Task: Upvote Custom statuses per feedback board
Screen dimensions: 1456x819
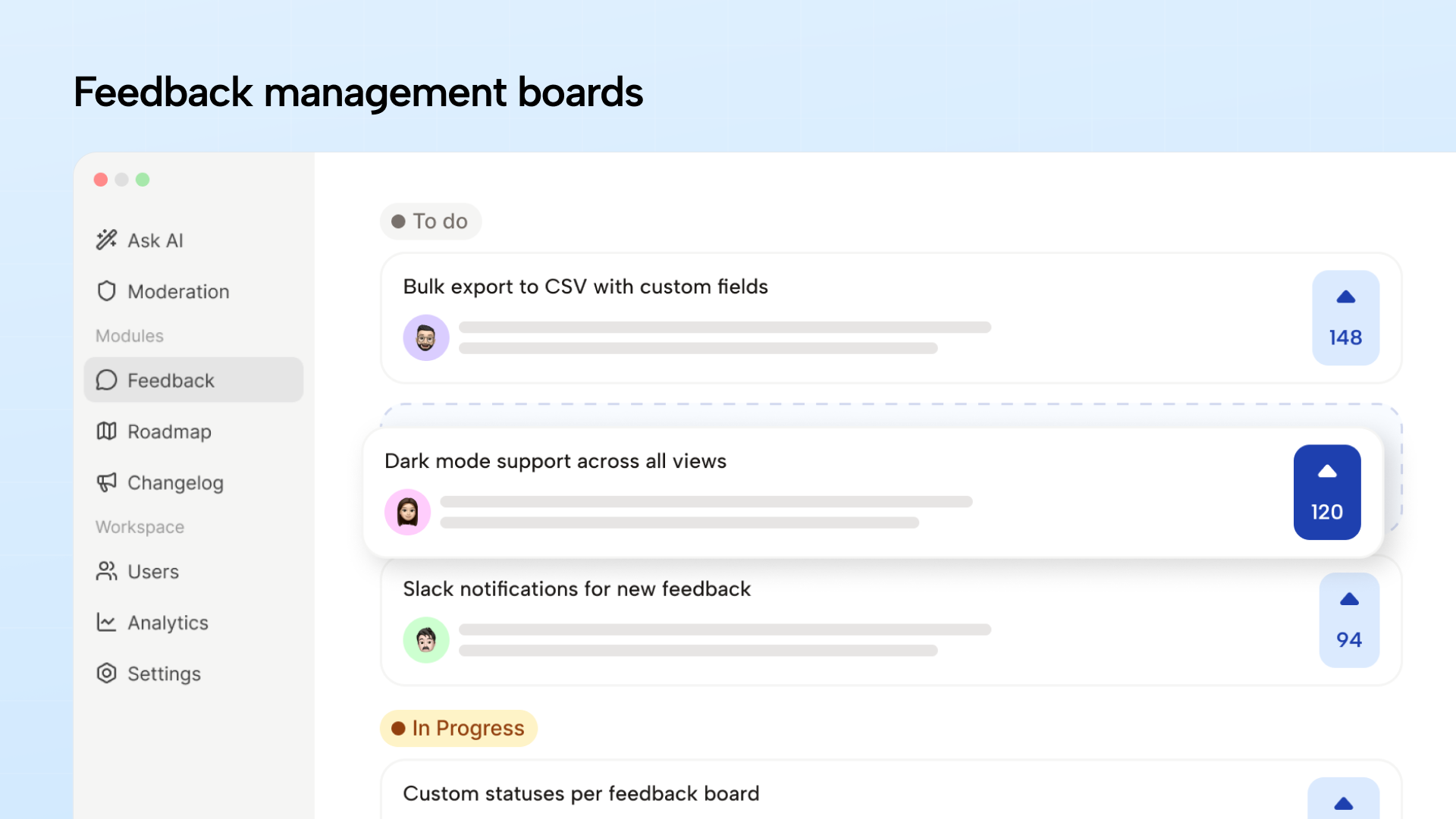Action: point(1343,799)
